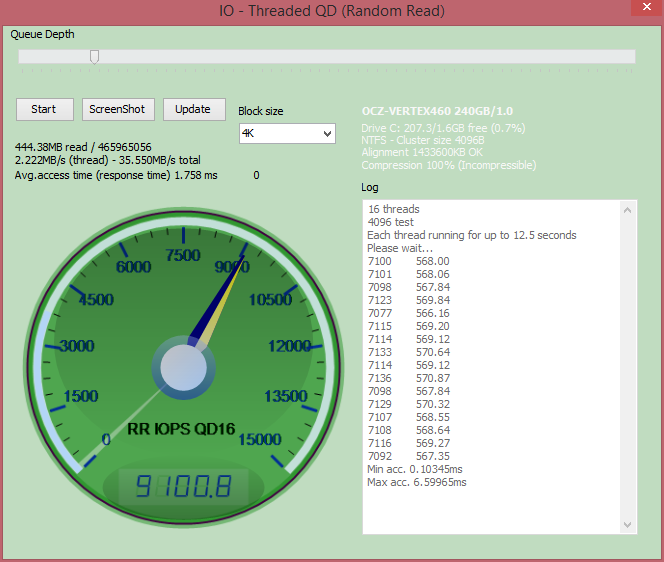664x562 pixels.
Task: Click the log scrollbar up arrow
Action: pos(628,210)
